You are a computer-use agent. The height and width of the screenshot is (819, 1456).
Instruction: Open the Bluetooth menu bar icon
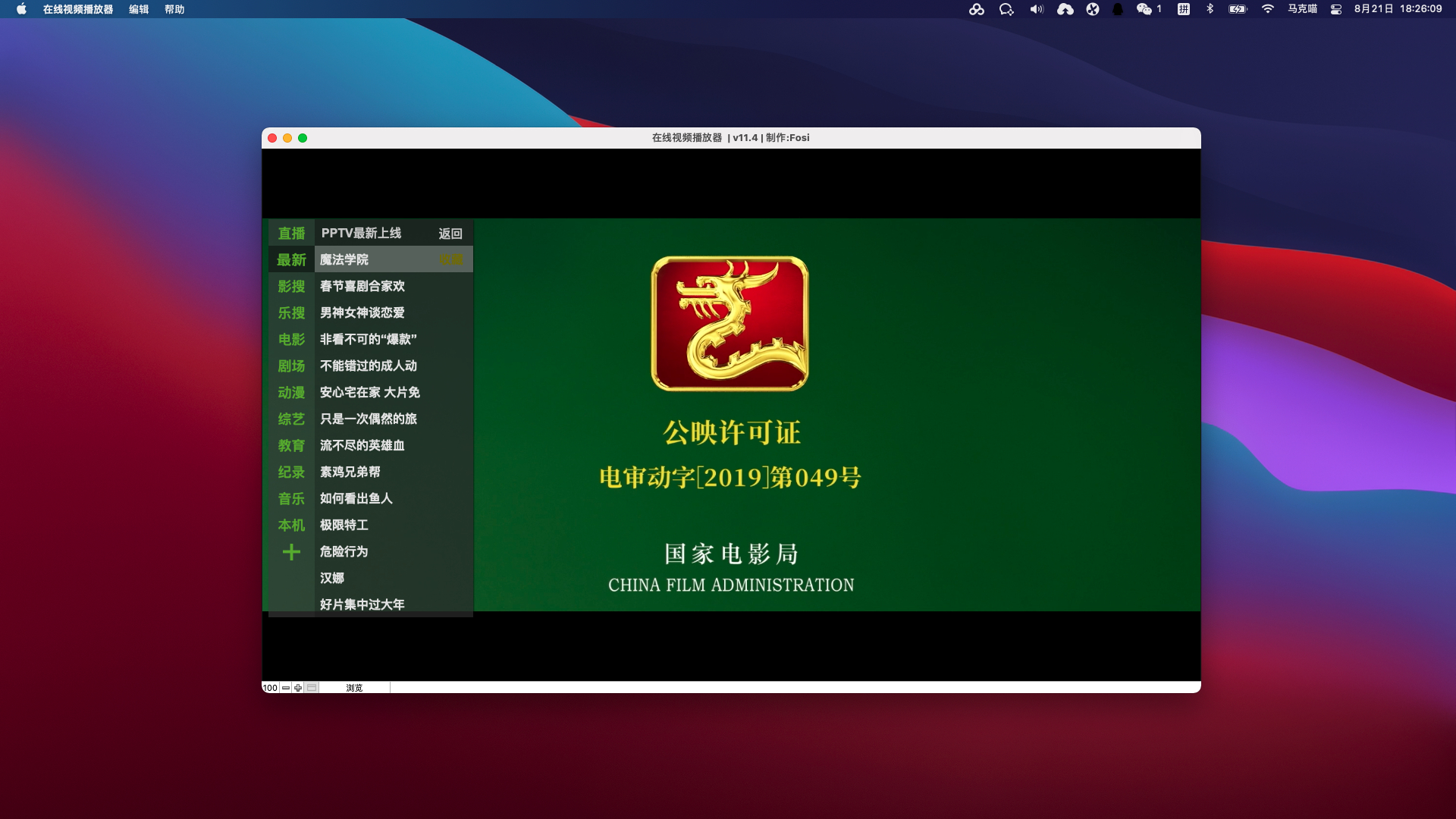pyautogui.click(x=1210, y=9)
